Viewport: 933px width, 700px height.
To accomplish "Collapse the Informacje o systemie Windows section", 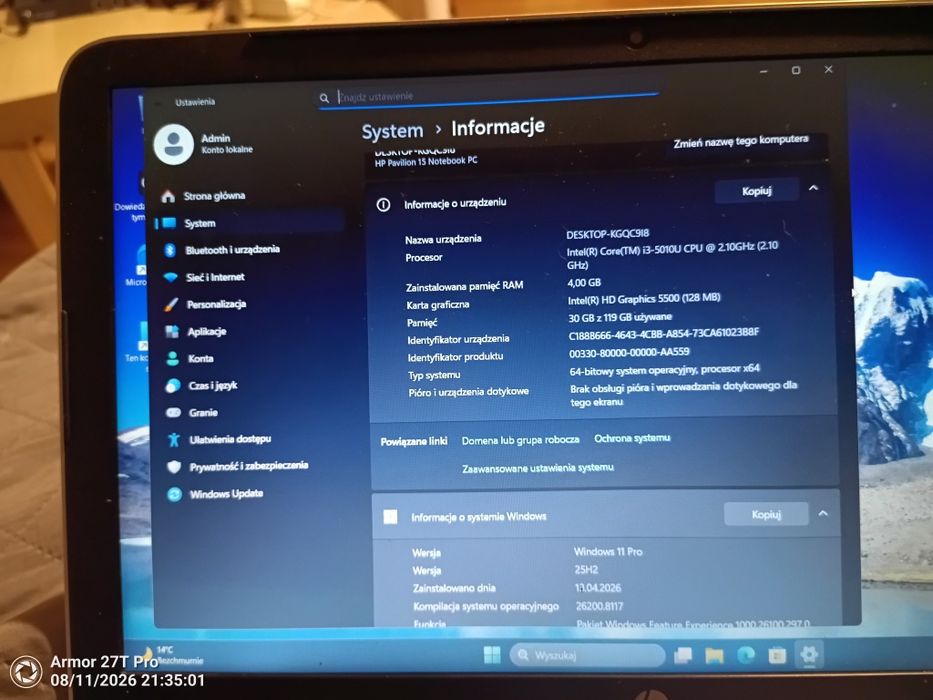I will coord(823,514).
